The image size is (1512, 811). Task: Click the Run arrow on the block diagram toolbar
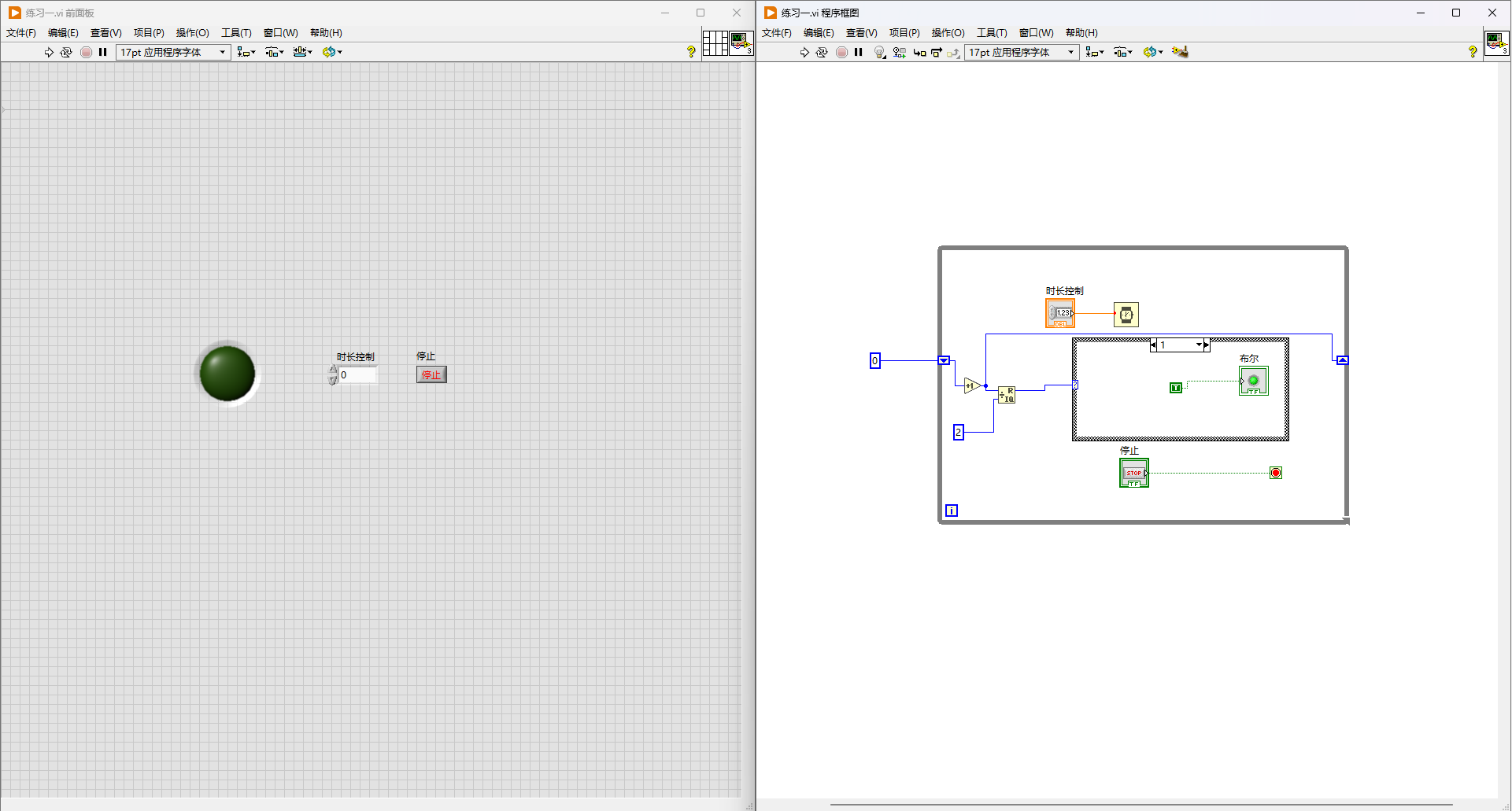pyautogui.click(x=804, y=52)
